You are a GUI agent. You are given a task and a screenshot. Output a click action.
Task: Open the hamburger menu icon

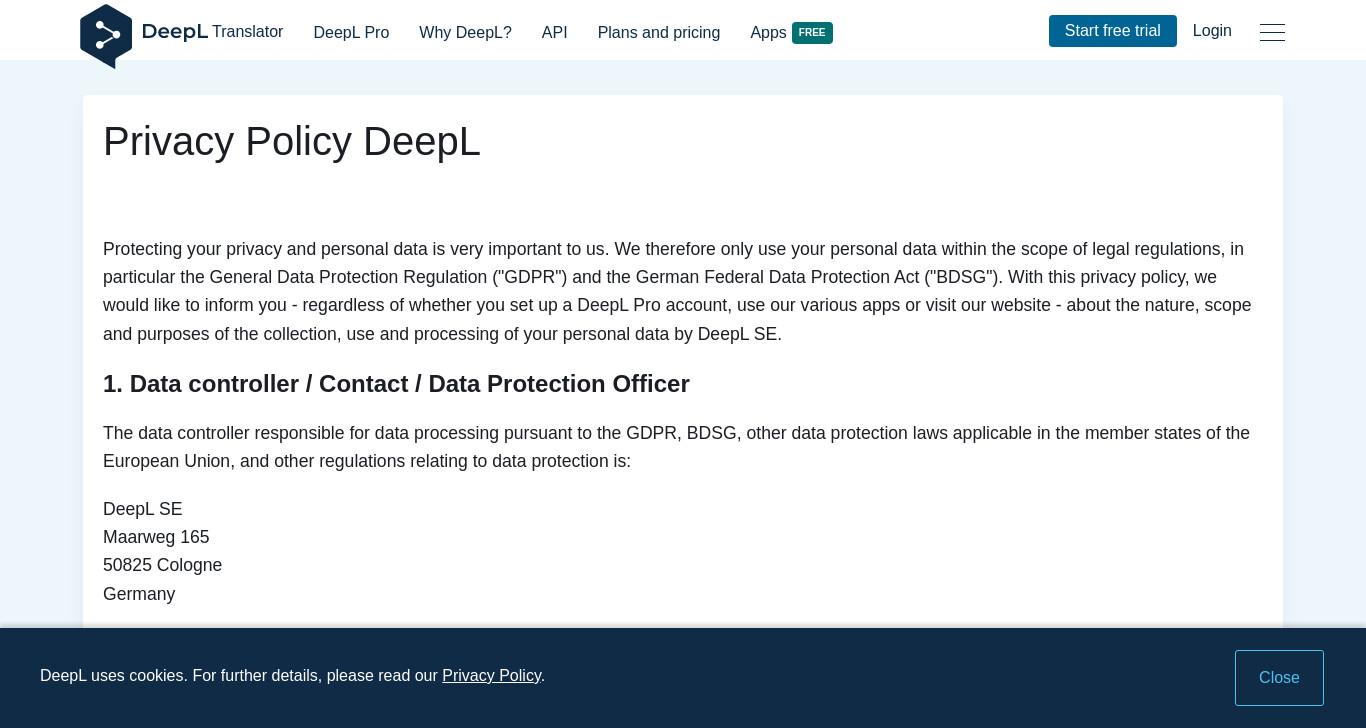pos(1272,32)
